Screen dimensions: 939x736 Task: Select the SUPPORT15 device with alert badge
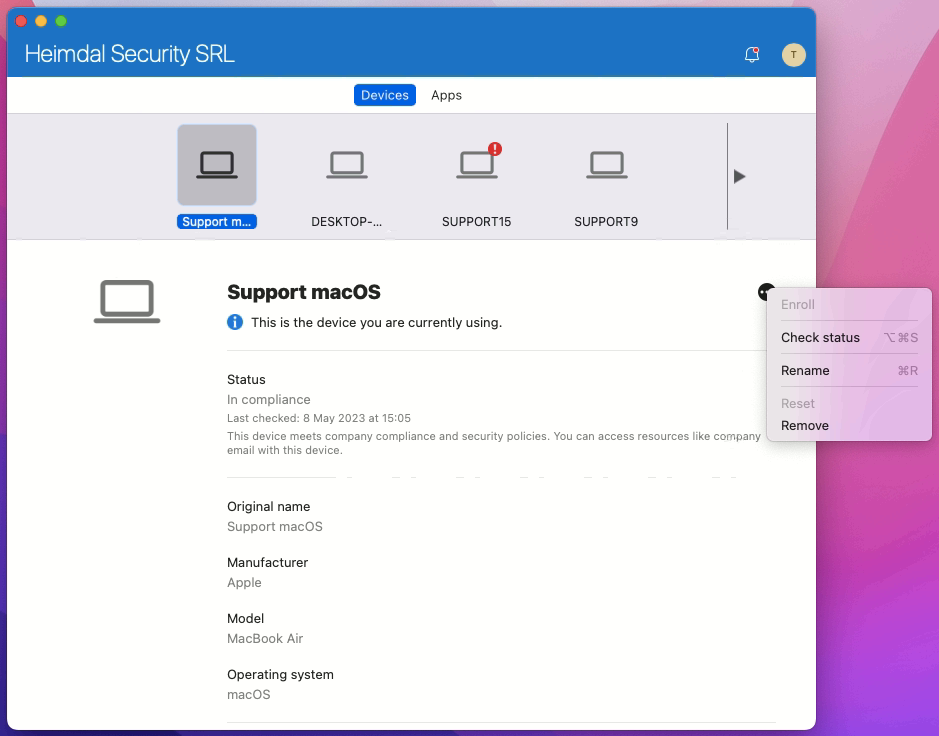click(477, 165)
